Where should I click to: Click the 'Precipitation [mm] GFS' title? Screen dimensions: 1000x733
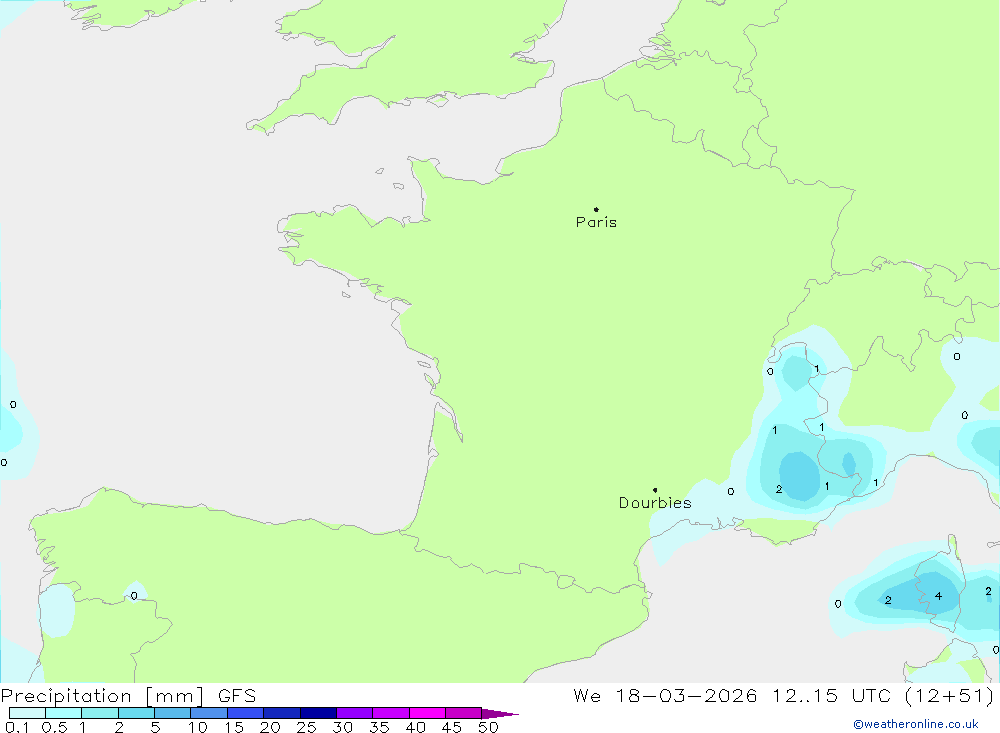click(x=128, y=695)
